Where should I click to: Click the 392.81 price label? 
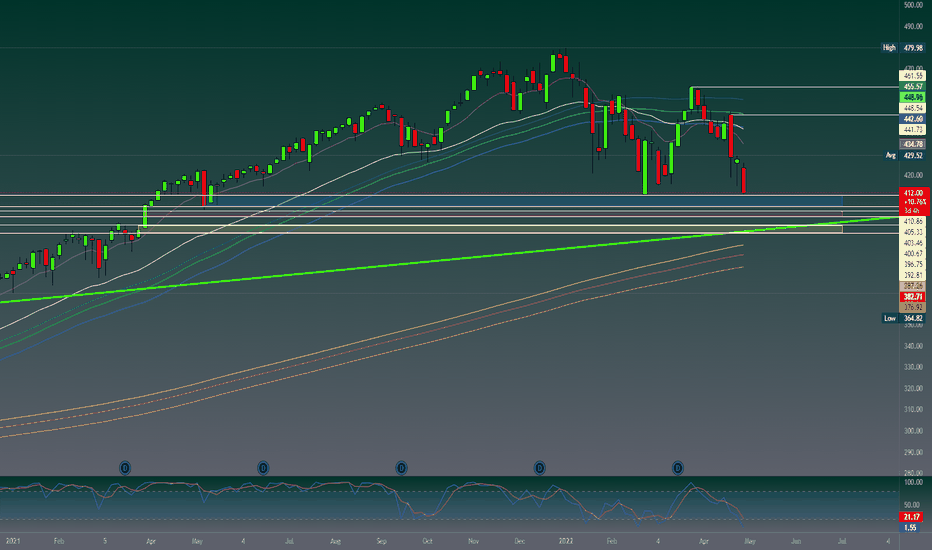coord(913,275)
